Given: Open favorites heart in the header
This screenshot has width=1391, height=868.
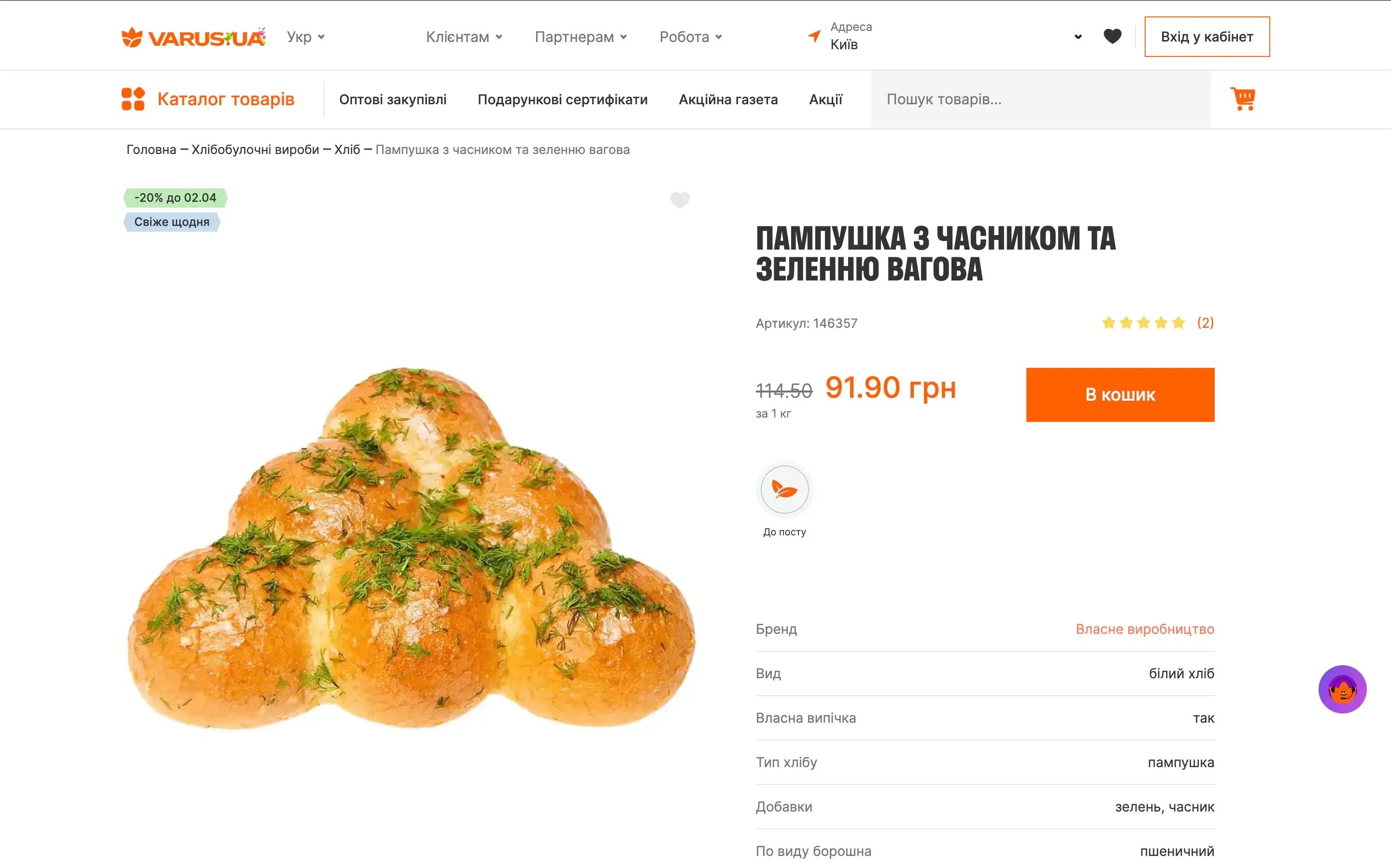Looking at the screenshot, I should pos(1112,37).
